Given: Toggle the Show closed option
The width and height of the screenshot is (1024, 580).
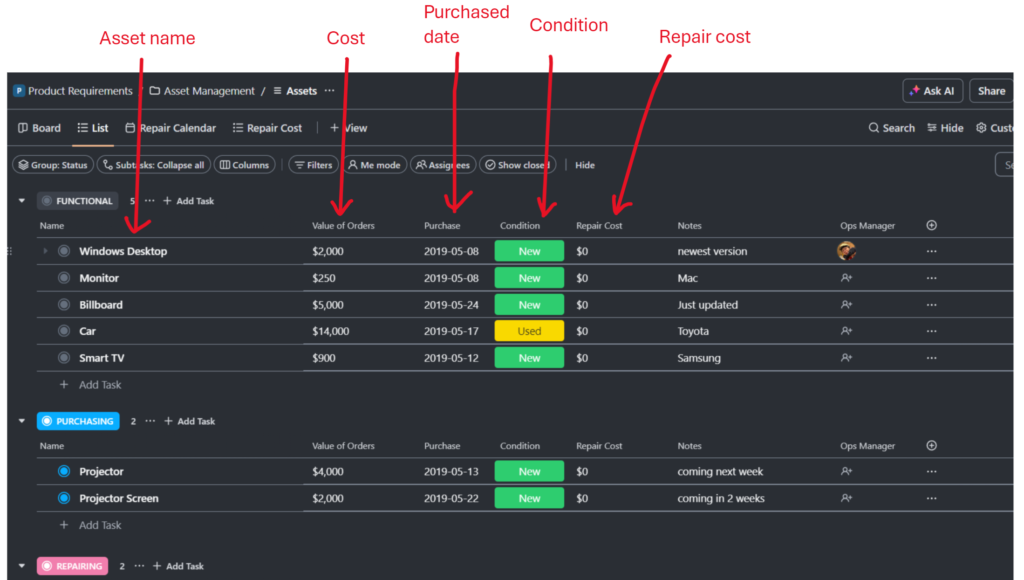Looking at the screenshot, I should (517, 165).
